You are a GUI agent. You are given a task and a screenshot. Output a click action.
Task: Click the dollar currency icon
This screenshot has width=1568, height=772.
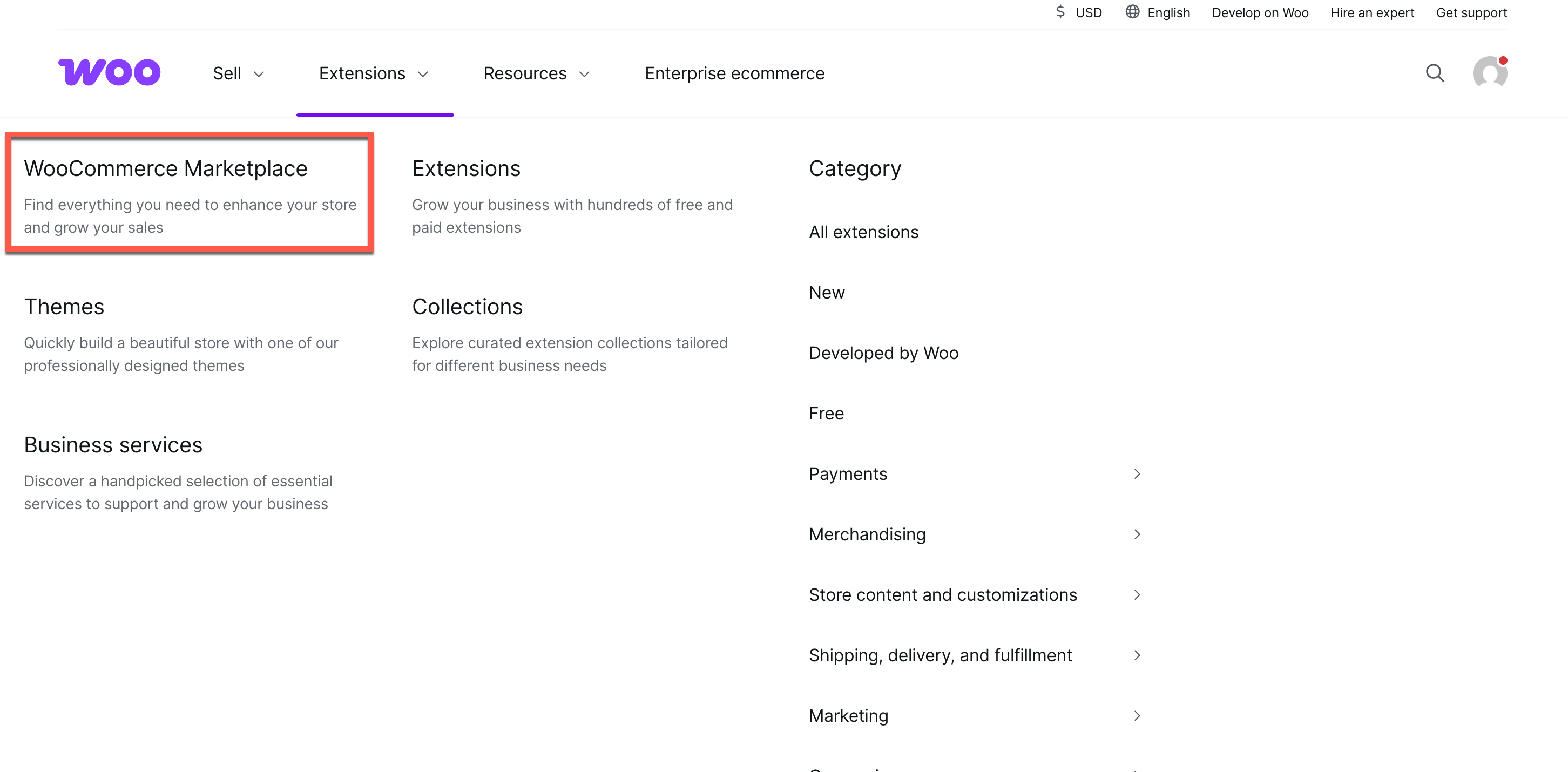click(x=1060, y=12)
